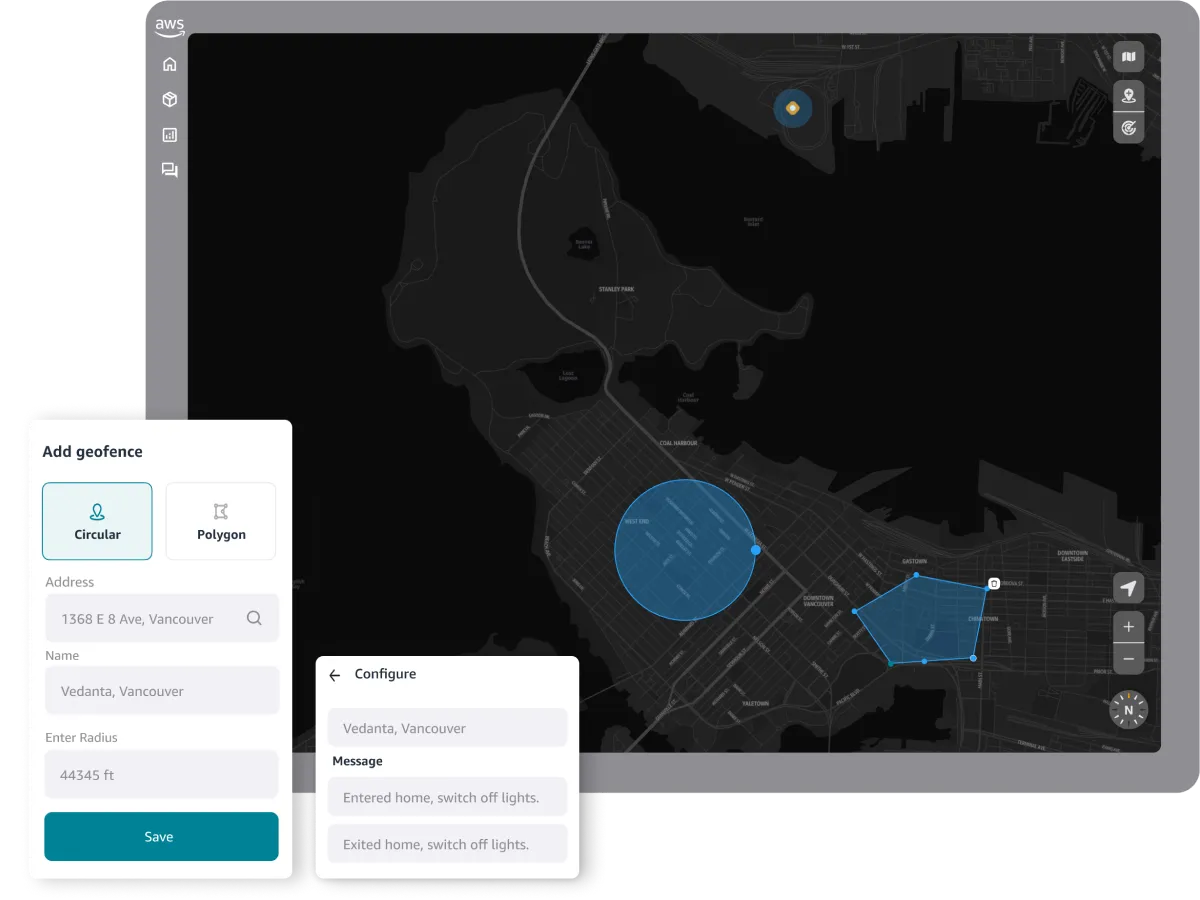
Task: Open the map style picker icon
Action: click(x=1128, y=57)
